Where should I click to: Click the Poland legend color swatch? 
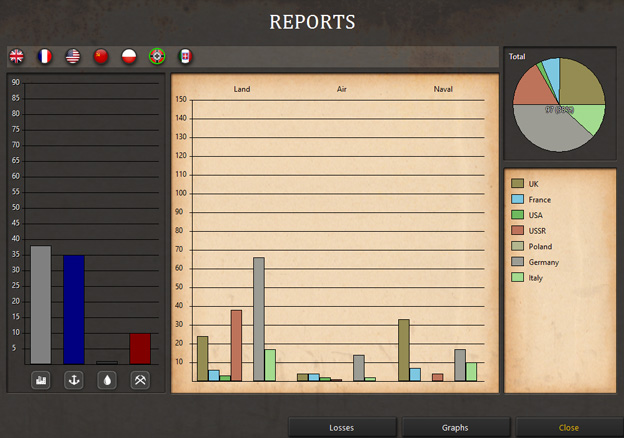coord(517,246)
